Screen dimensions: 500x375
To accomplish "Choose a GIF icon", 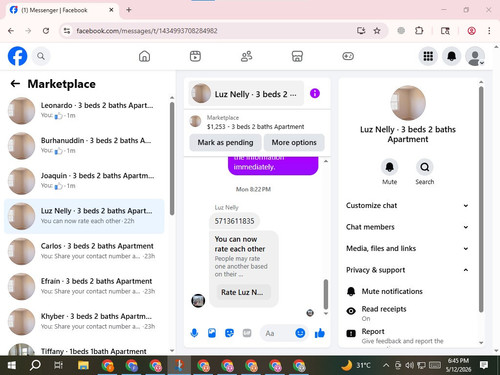I will point(247,333).
